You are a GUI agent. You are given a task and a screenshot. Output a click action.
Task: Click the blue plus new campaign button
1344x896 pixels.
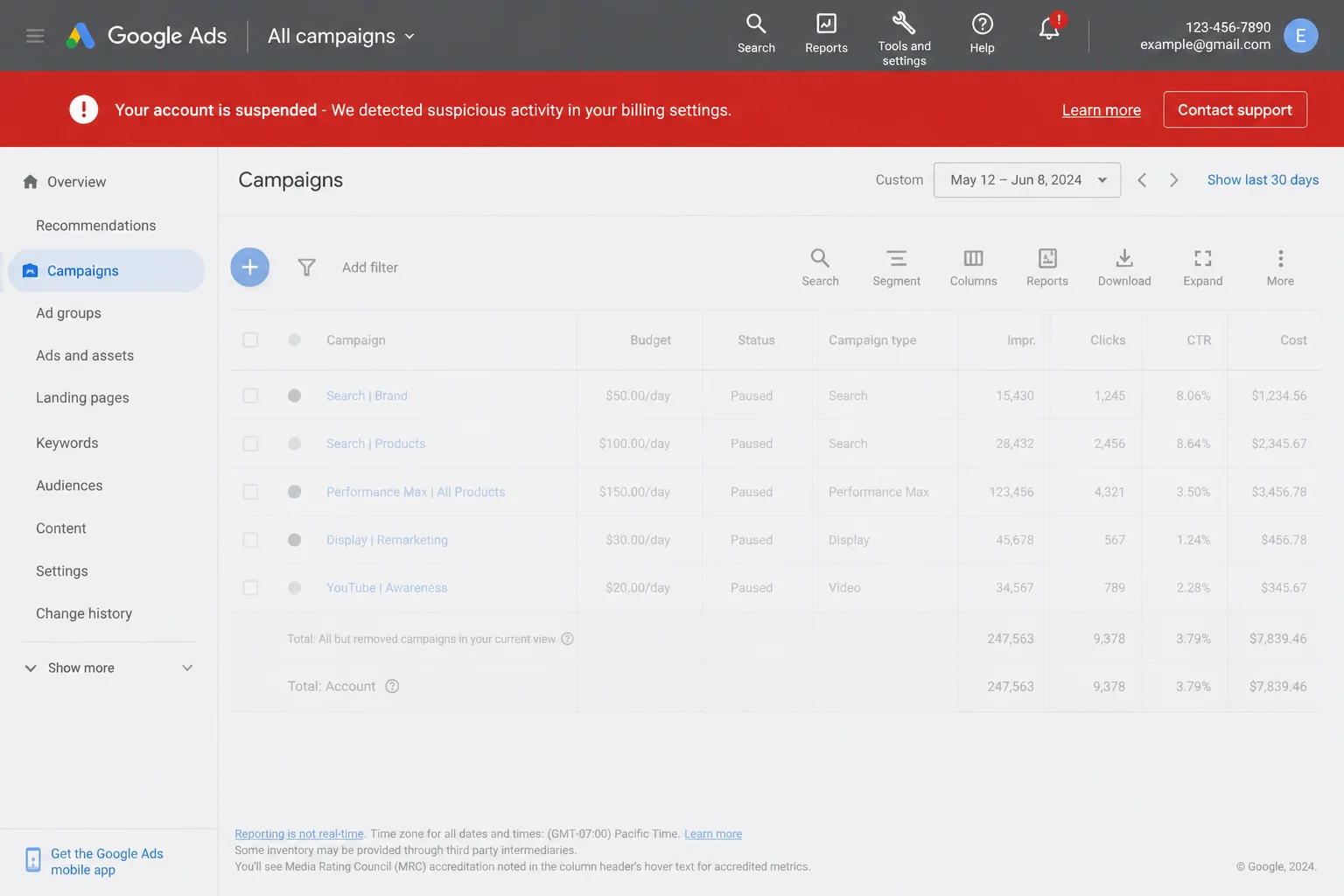point(249,267)
